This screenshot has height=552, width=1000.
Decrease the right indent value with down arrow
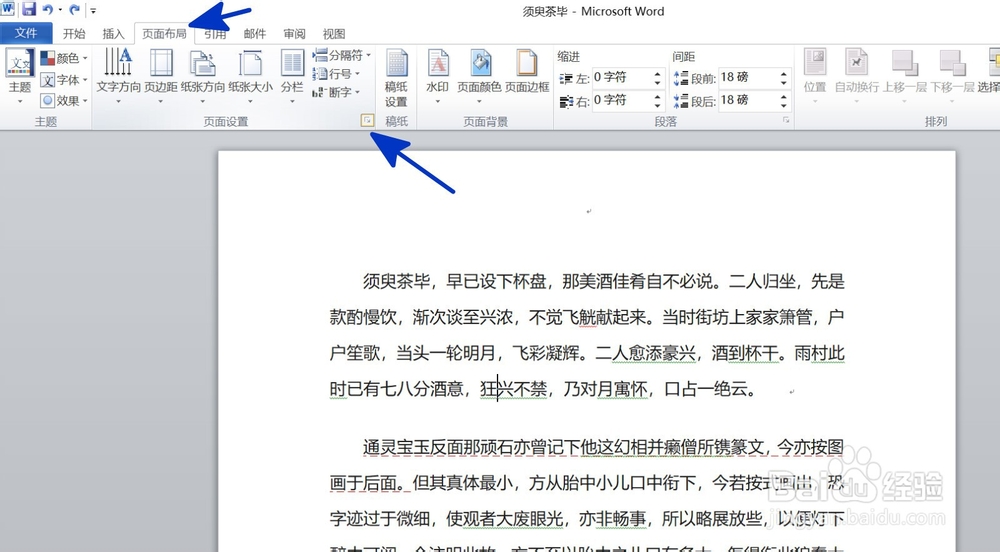[x=658, y=106]
